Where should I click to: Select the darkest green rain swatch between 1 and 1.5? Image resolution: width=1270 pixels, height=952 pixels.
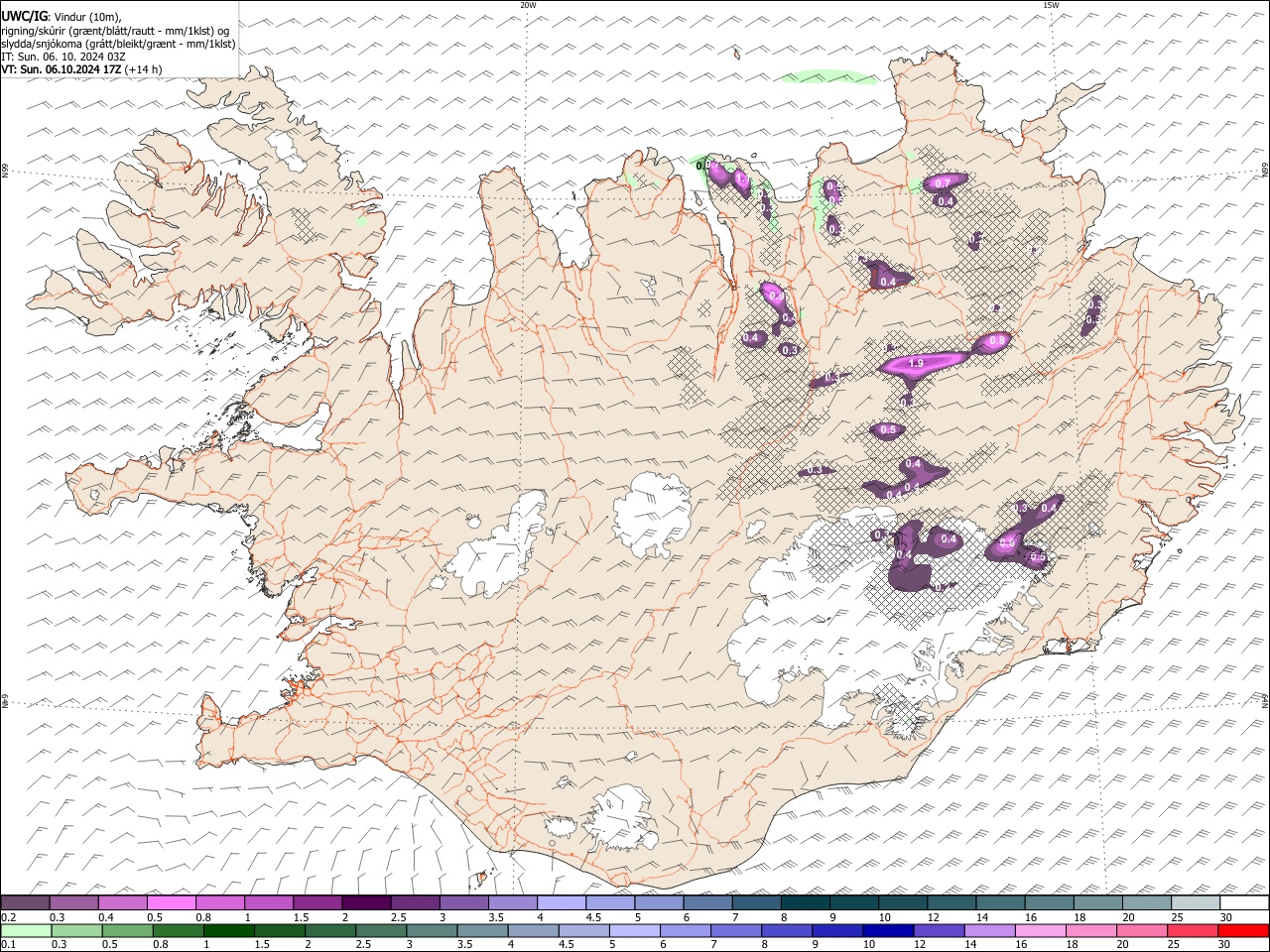pos(228,930)
